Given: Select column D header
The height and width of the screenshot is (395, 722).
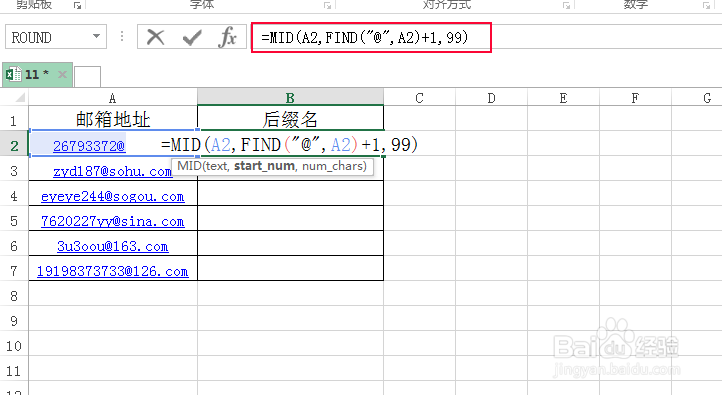Looking at the screenshot, I should pos(491,97).
